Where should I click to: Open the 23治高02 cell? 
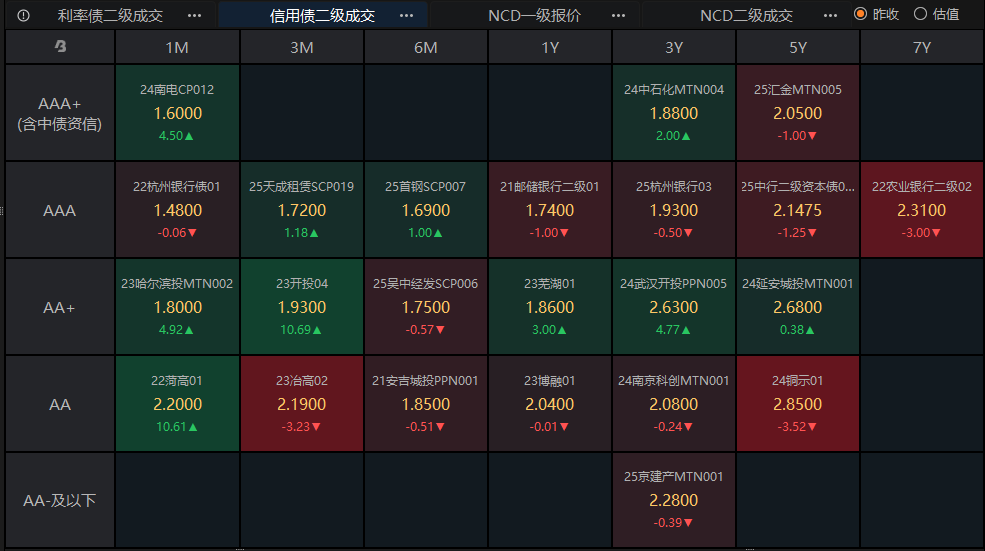click(x=302, y=404)
